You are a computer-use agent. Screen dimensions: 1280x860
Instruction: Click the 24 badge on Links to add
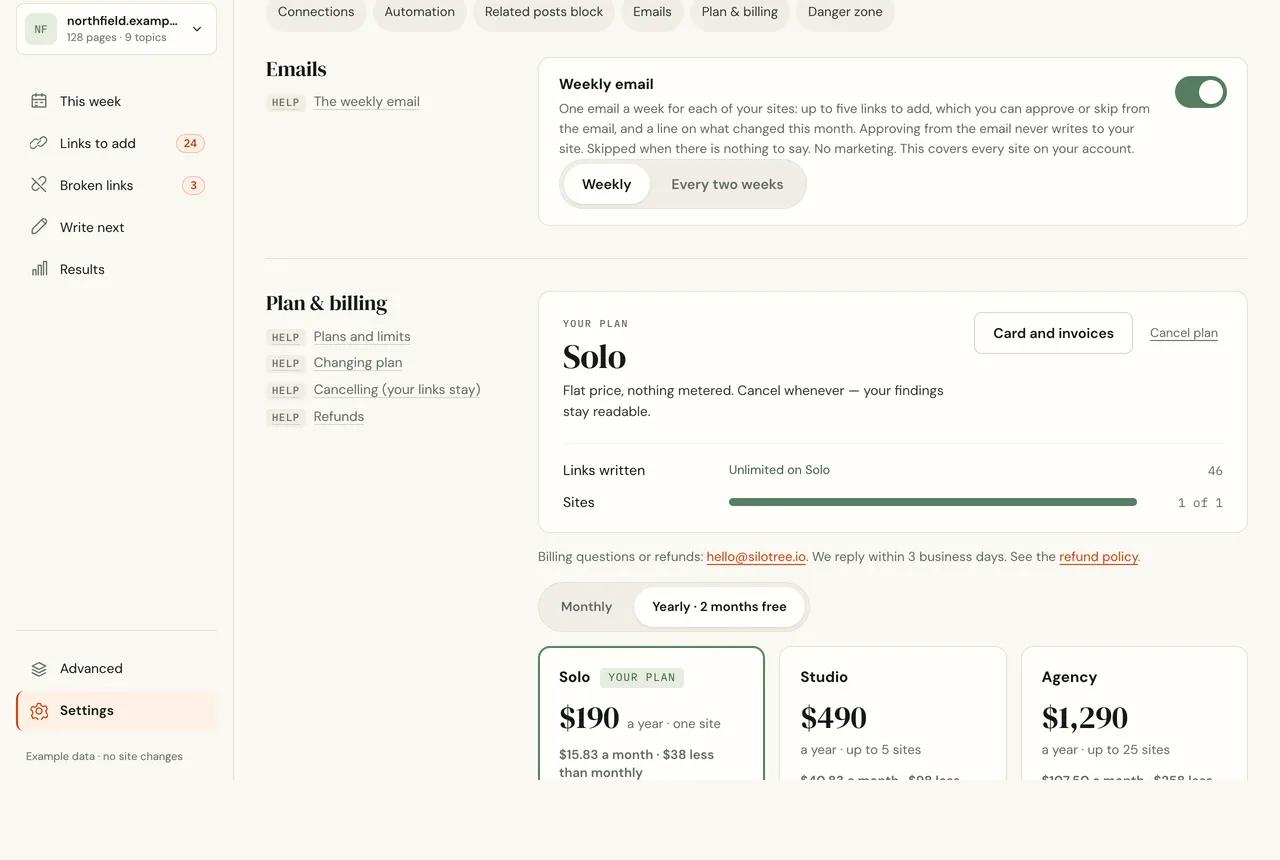(x=190, y=143)
